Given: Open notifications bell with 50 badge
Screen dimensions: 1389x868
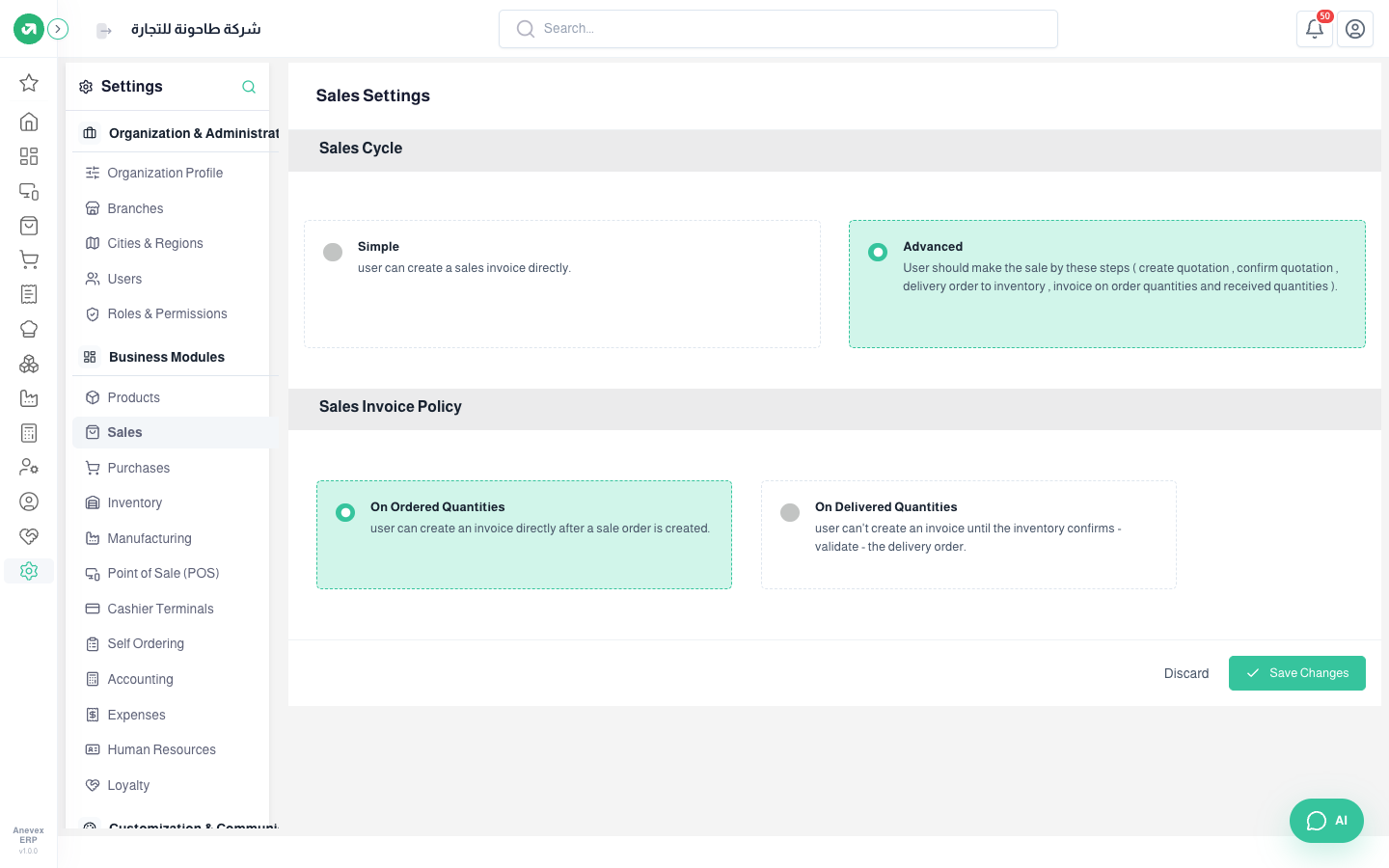Looking at the screenshot, I should tap(1315, 29).
